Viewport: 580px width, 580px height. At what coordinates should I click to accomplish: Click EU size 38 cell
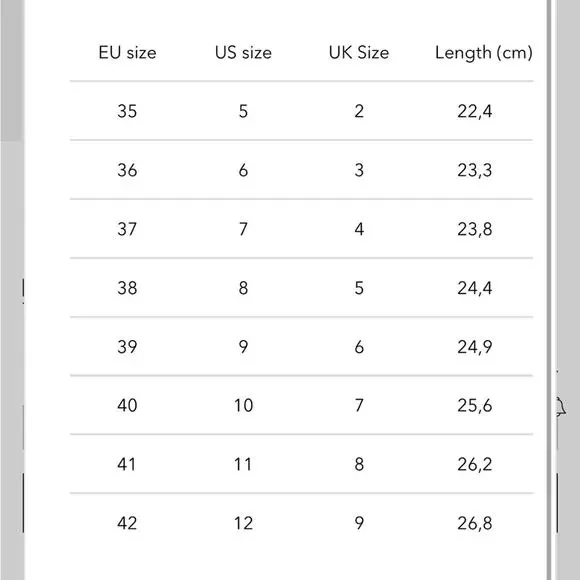[x=127, y=288]
